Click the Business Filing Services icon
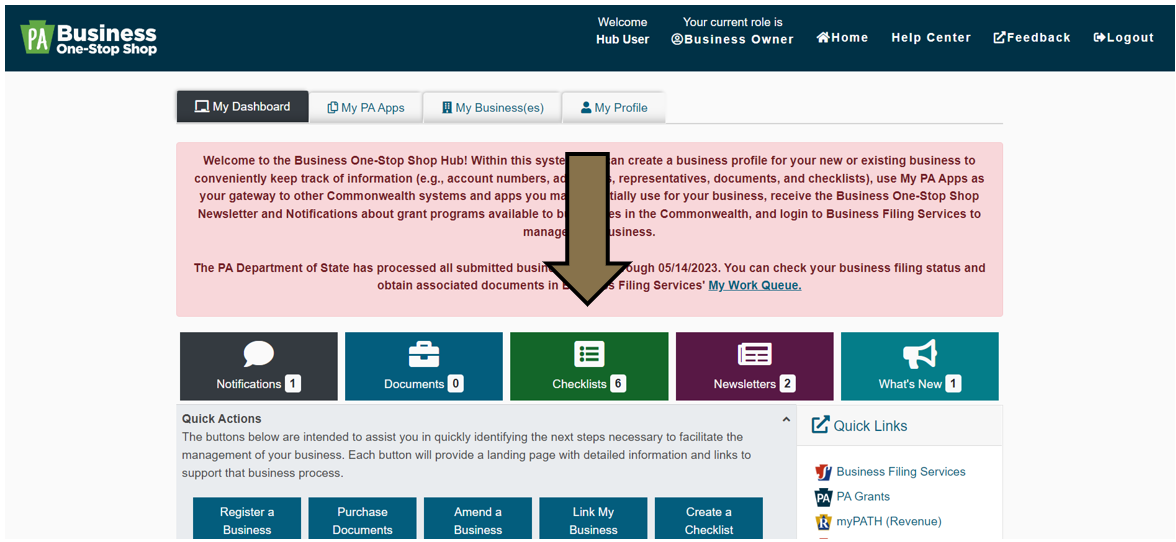The image size is (1176, 542). pos(824,472)
